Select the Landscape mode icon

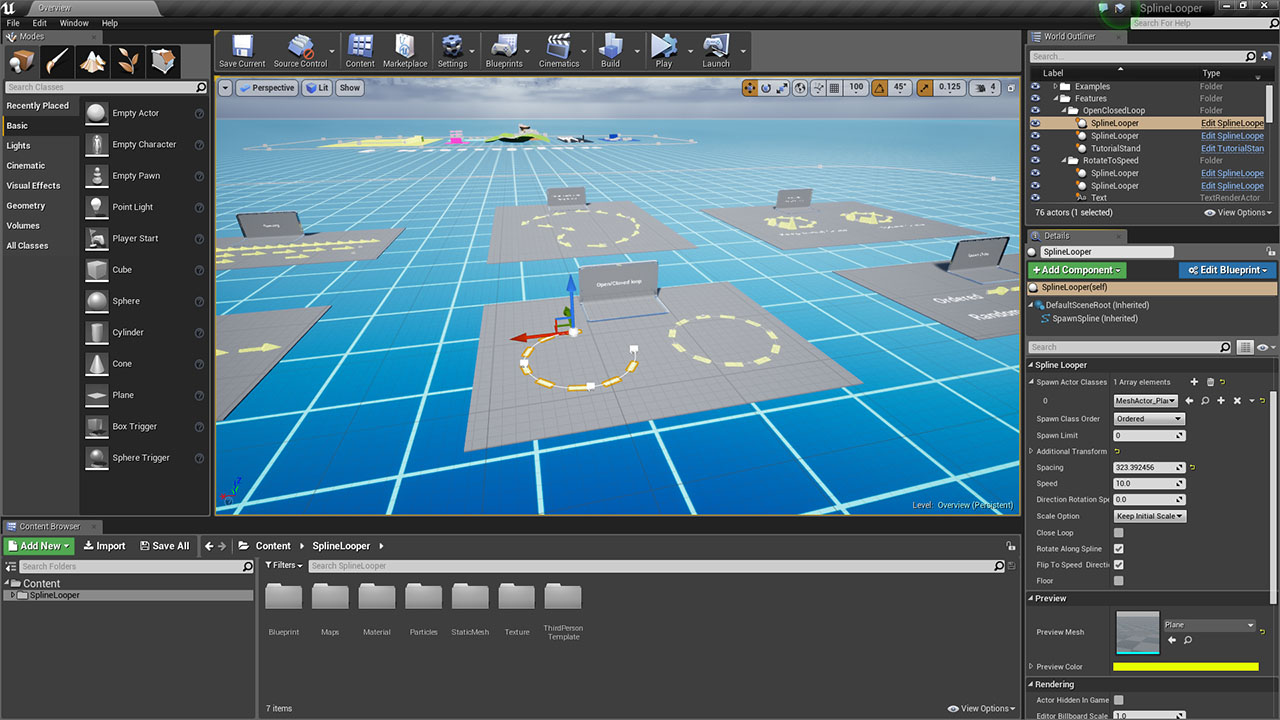[x=93, y=62]
